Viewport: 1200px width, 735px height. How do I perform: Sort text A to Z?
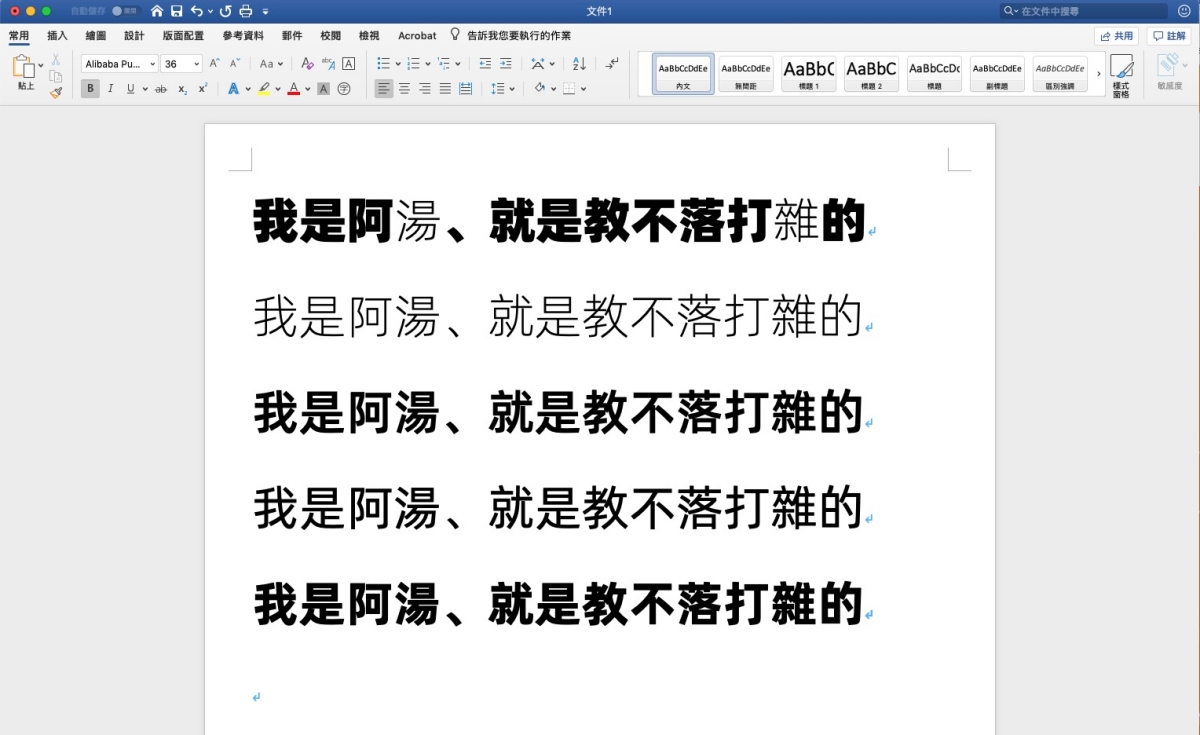579,63
